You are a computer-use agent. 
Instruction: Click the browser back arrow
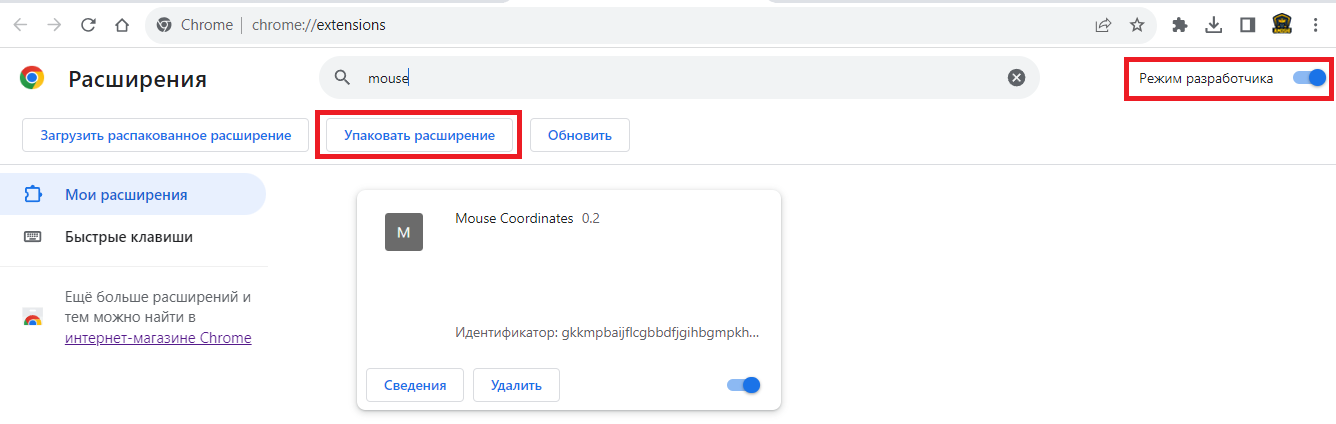point(20,25)
